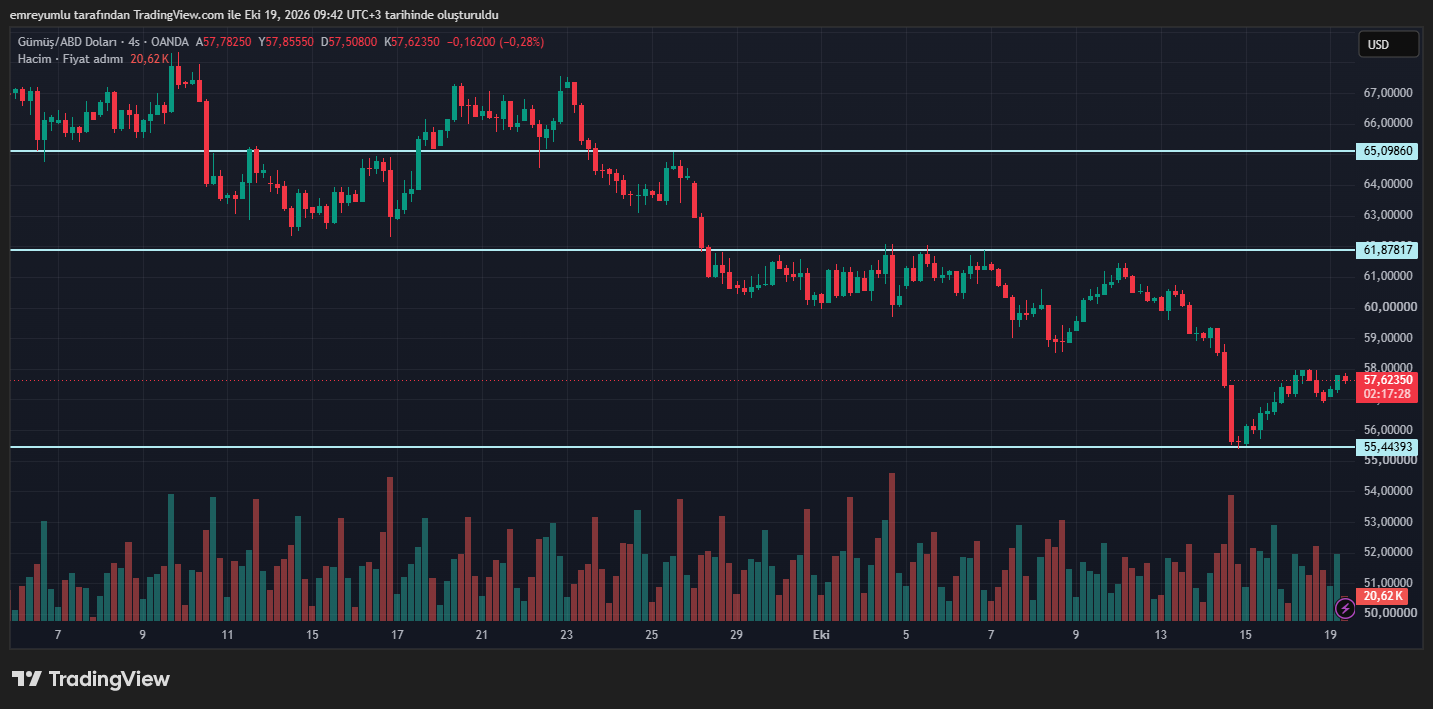This screenshot has height=709, width=1433.
Task: Click the purple lightning bolt icon
Action: coord(1345,608)
